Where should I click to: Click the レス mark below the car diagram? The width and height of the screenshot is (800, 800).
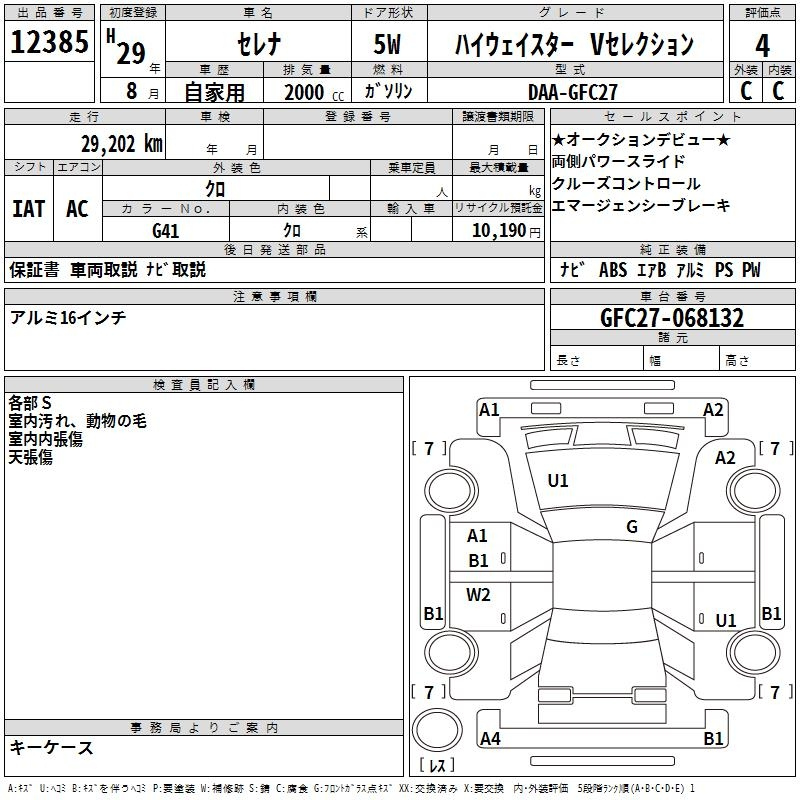[x=437, y=765]
